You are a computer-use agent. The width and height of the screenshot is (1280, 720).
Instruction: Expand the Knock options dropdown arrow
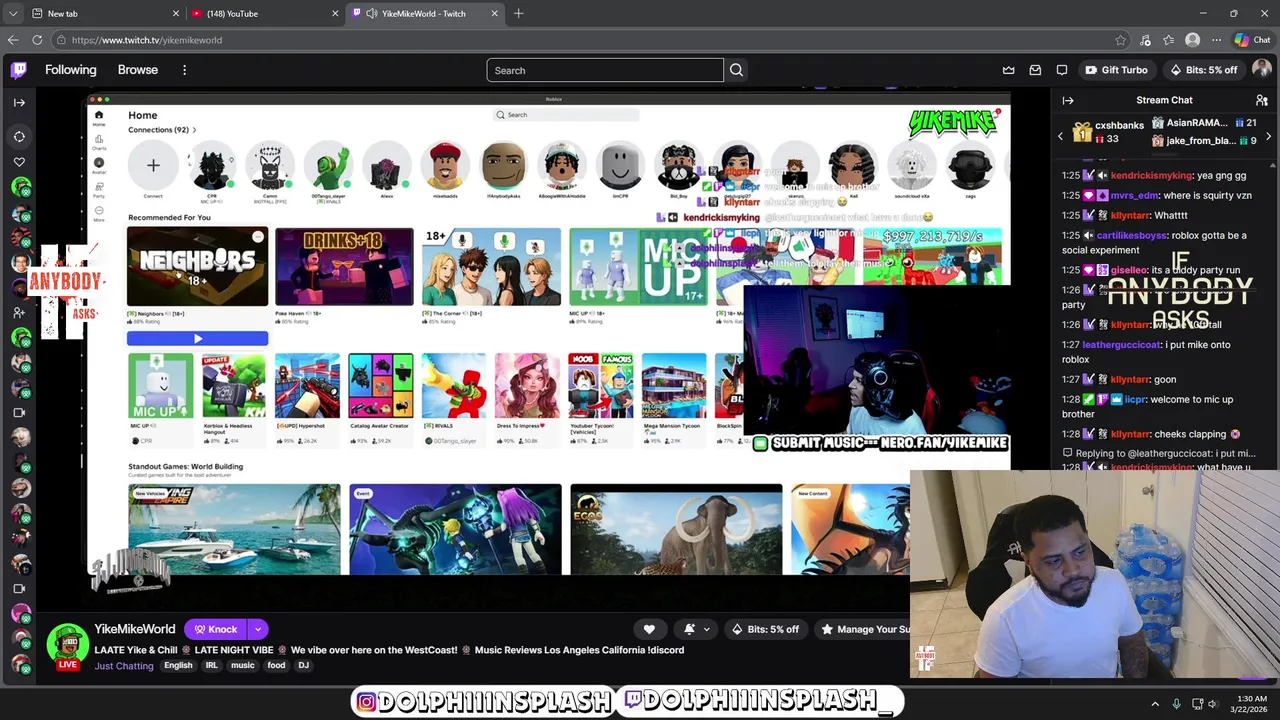pos(258,629)
